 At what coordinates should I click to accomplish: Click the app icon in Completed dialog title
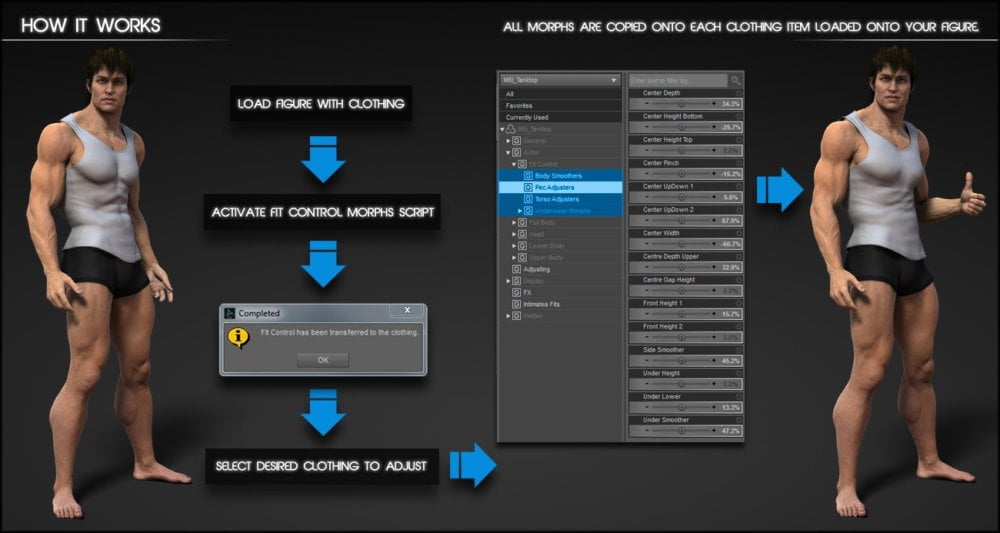click(229, 313)
